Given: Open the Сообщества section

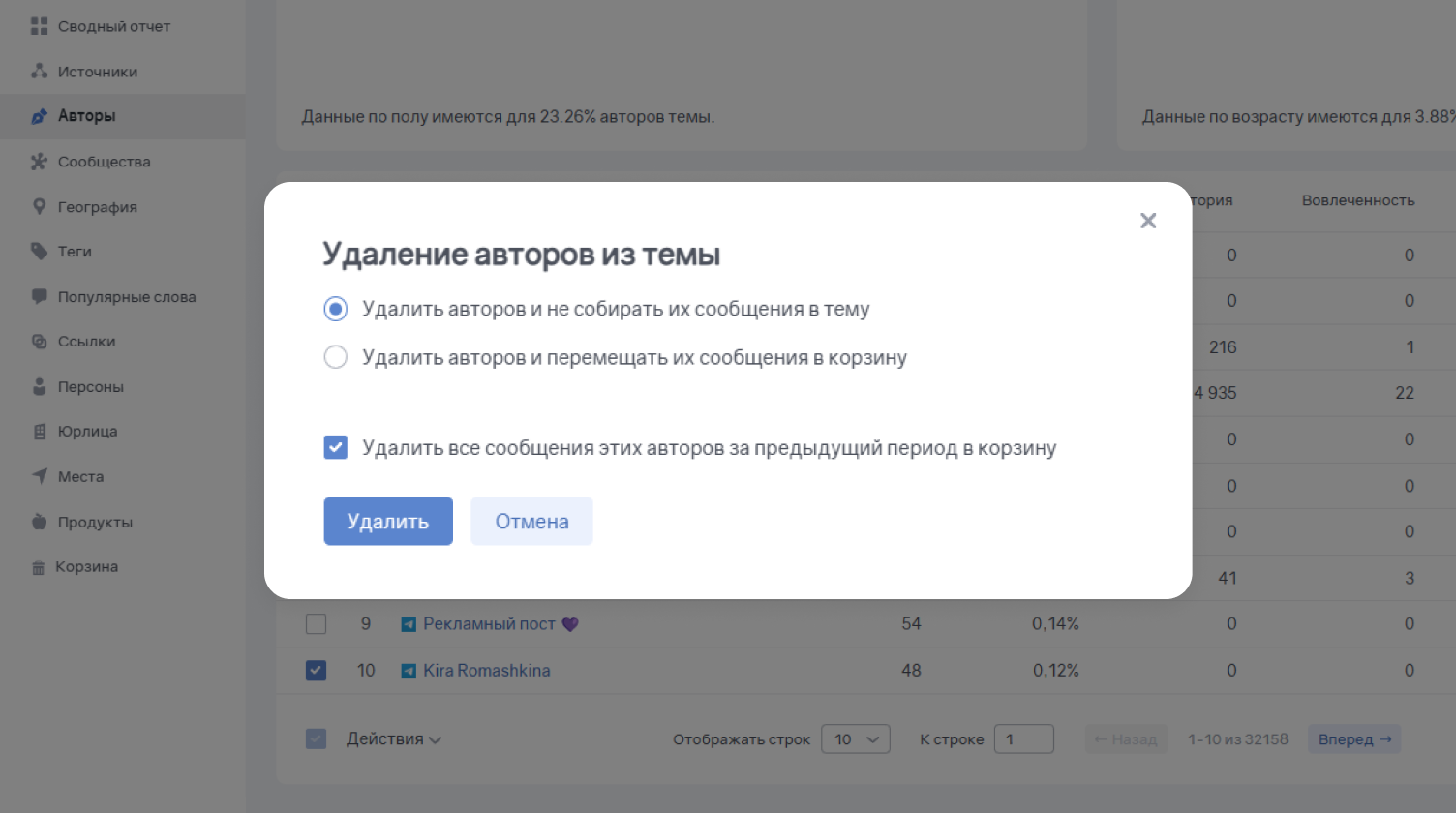Looking at the screenshot, I should [105, 162].
